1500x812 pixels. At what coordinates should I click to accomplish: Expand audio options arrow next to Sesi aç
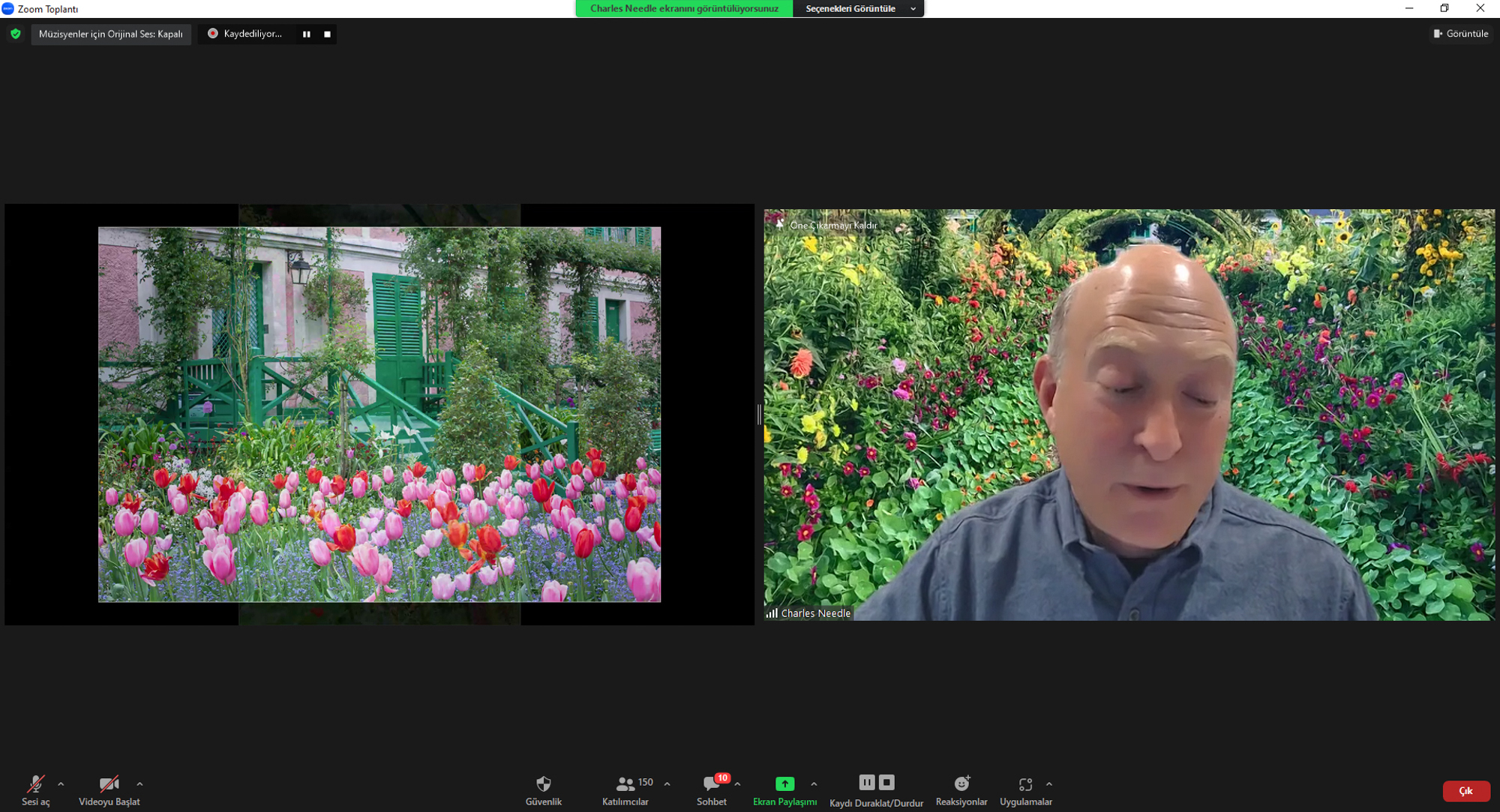pos(61,784)
